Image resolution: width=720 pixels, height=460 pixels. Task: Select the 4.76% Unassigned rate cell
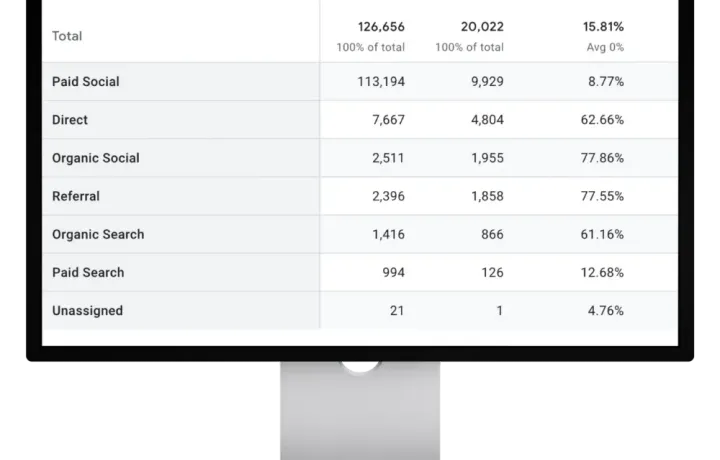(x=606, y=310)
